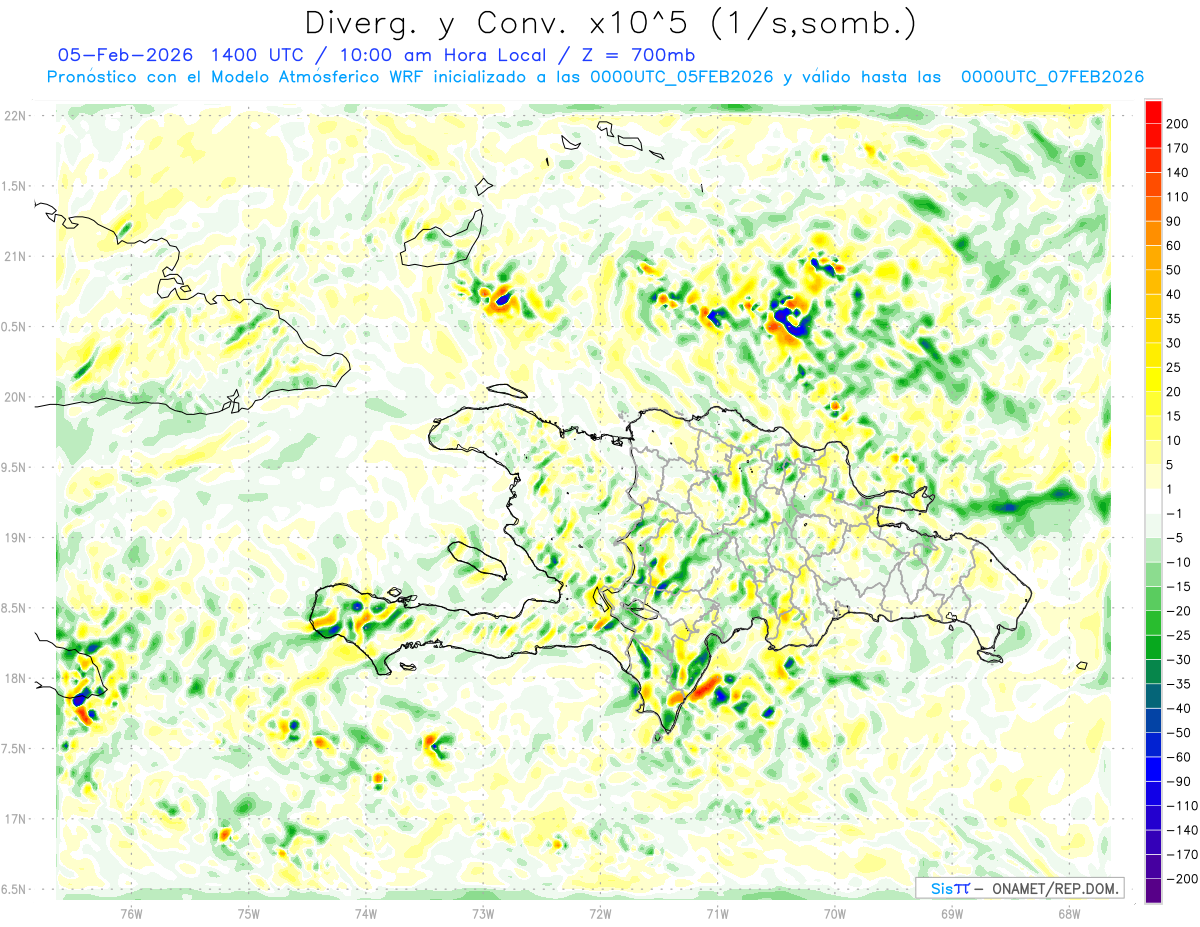The image size is (1200, 927).
Task: Click the '18N' latitude label
Action: (14, 678)
